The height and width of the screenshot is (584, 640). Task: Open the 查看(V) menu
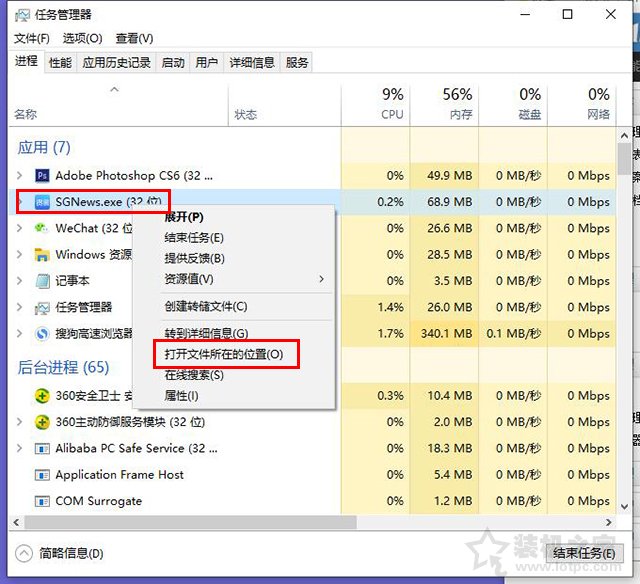coord(134,38)
